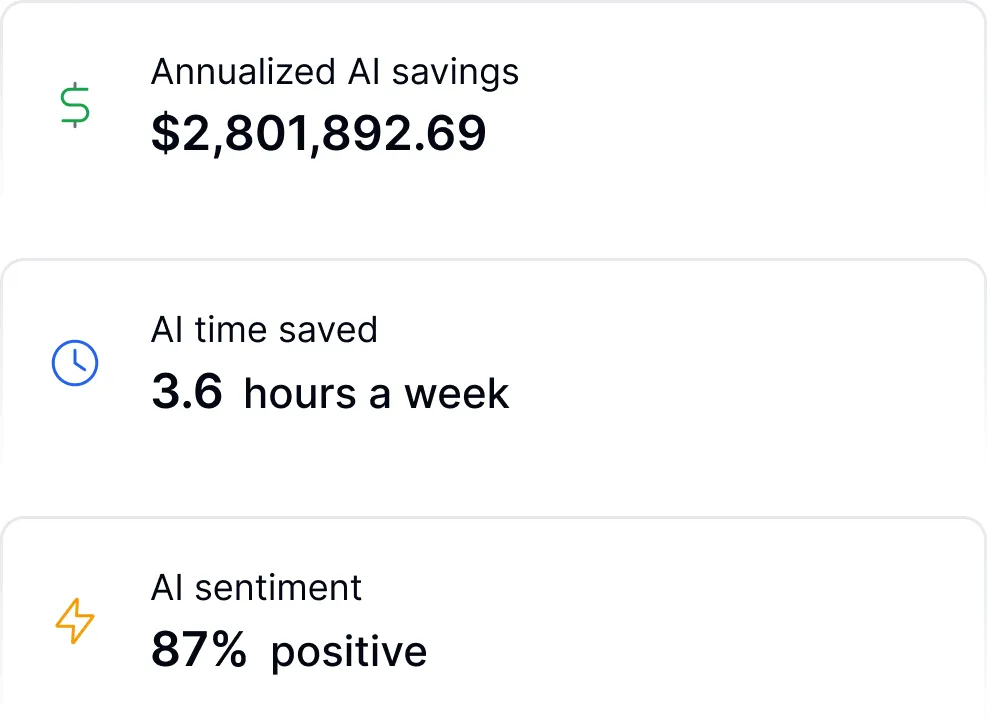
Task: Click the orange lightning bolt icon
Action: point(75,621)
